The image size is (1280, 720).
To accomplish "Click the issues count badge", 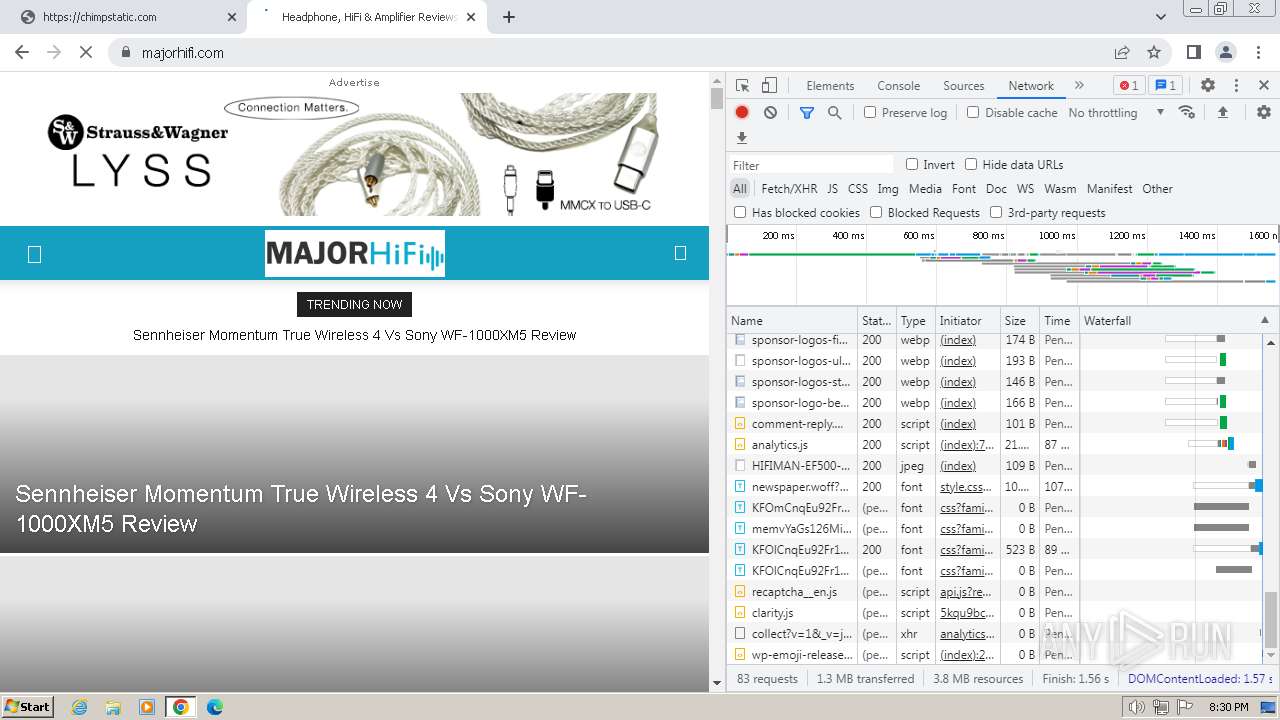I will tap(1166, 86).
